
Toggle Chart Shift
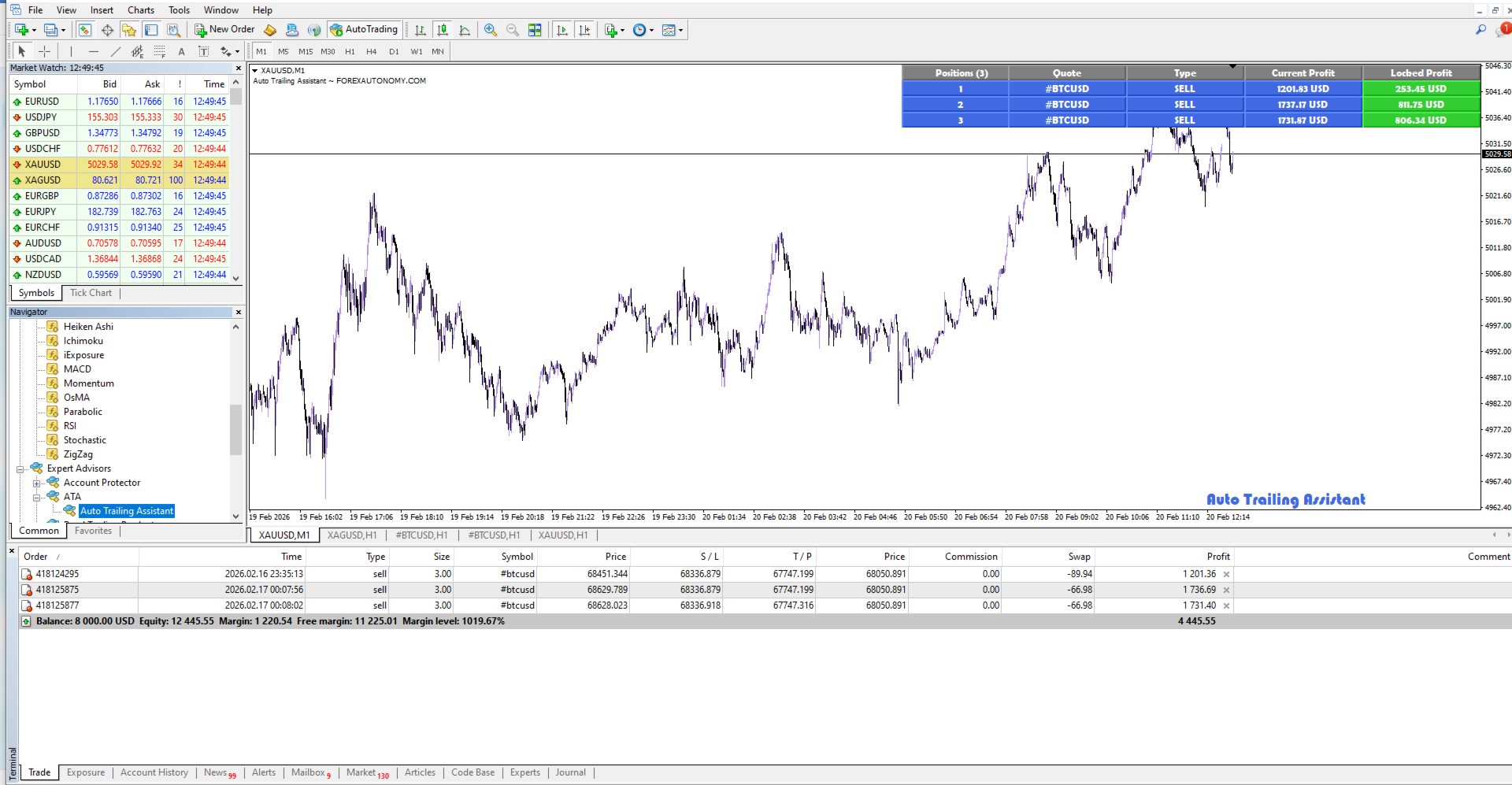click(x=584, y=30)
